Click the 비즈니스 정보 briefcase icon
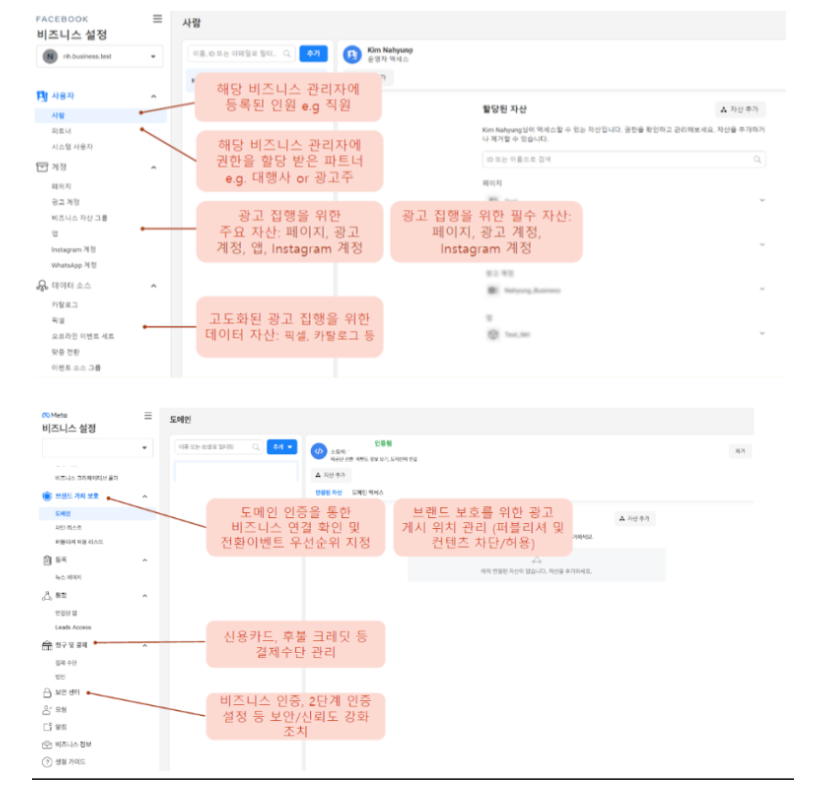Viewport: 813px width, 794px height. pos(47,745)
